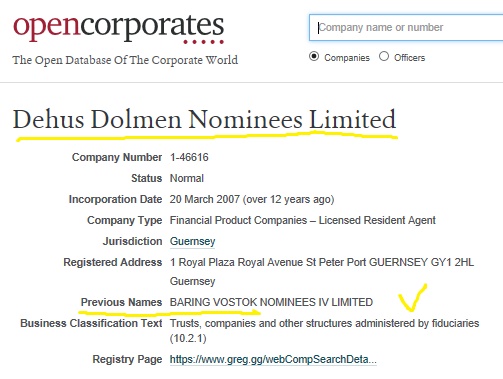Click the 20 March 2007 incorporation date
The width and height of the screenshot is (503, 379).
205,199
